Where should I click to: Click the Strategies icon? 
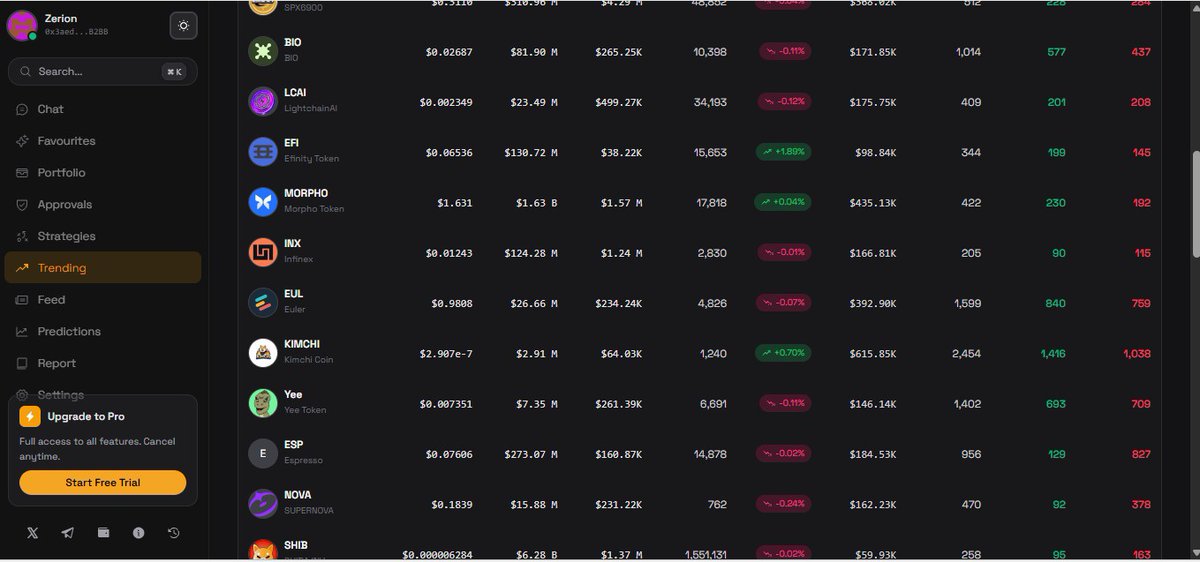(x=22, y=237)
